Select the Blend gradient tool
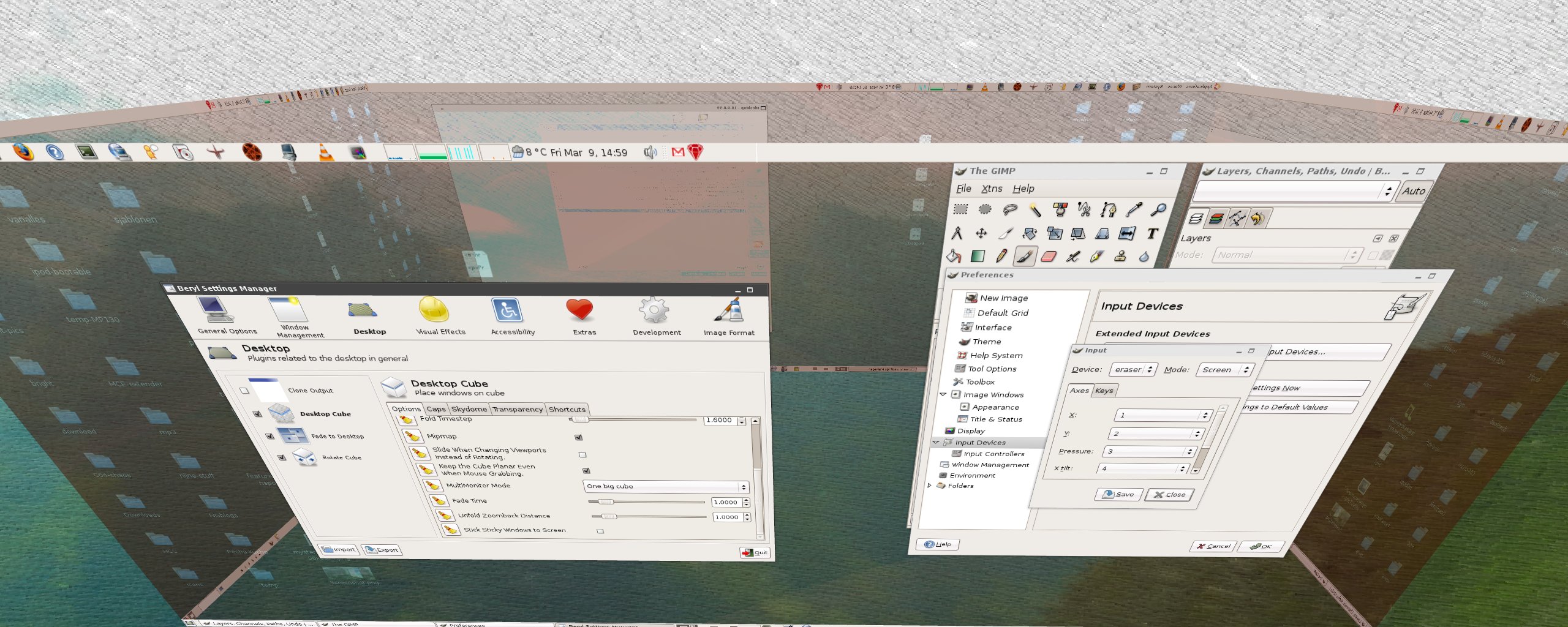 click(978, 256)
